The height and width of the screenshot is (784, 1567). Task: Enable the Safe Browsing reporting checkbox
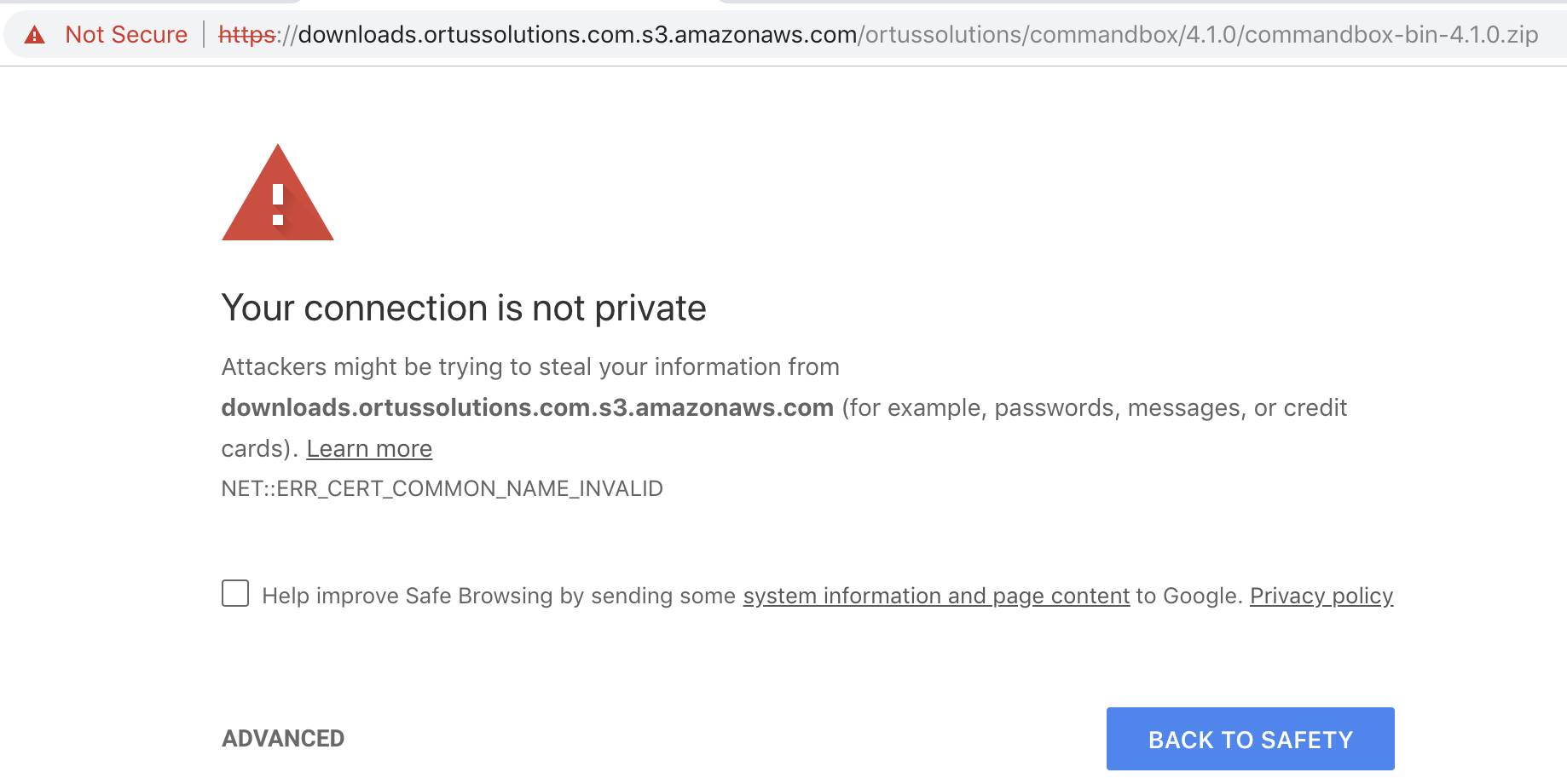(235, 593)
